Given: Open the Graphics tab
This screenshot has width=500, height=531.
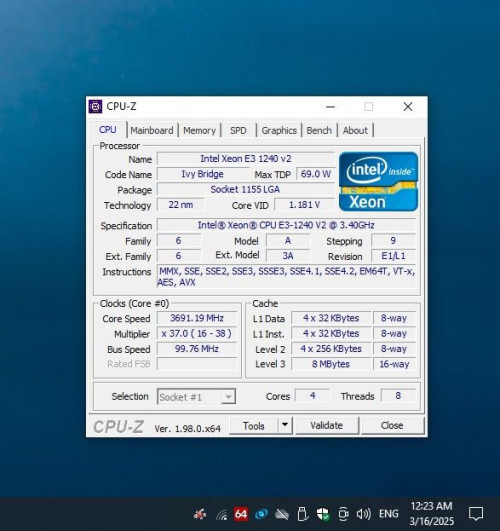Looking at the screenshot, I should tap(279, 130).
